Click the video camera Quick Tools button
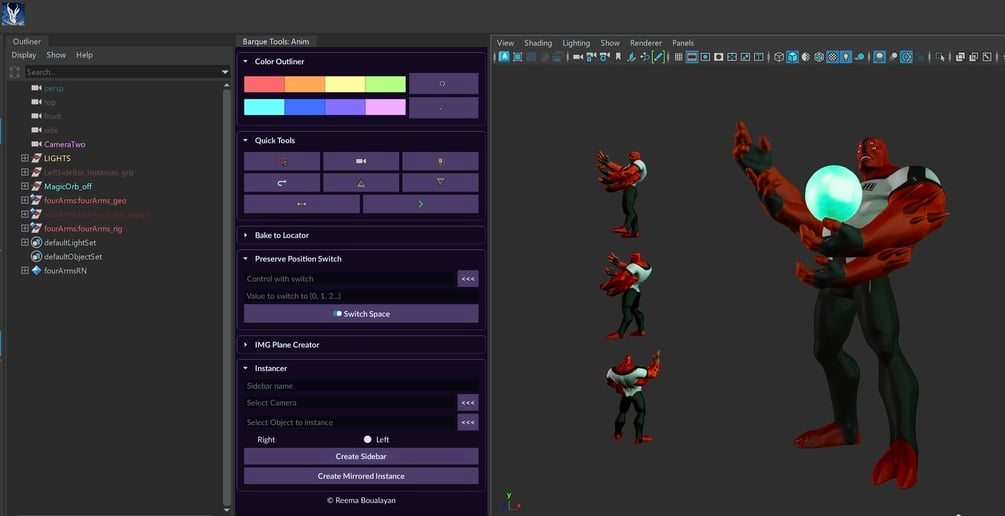1005x516 pixels. click(x=361, y=161)
